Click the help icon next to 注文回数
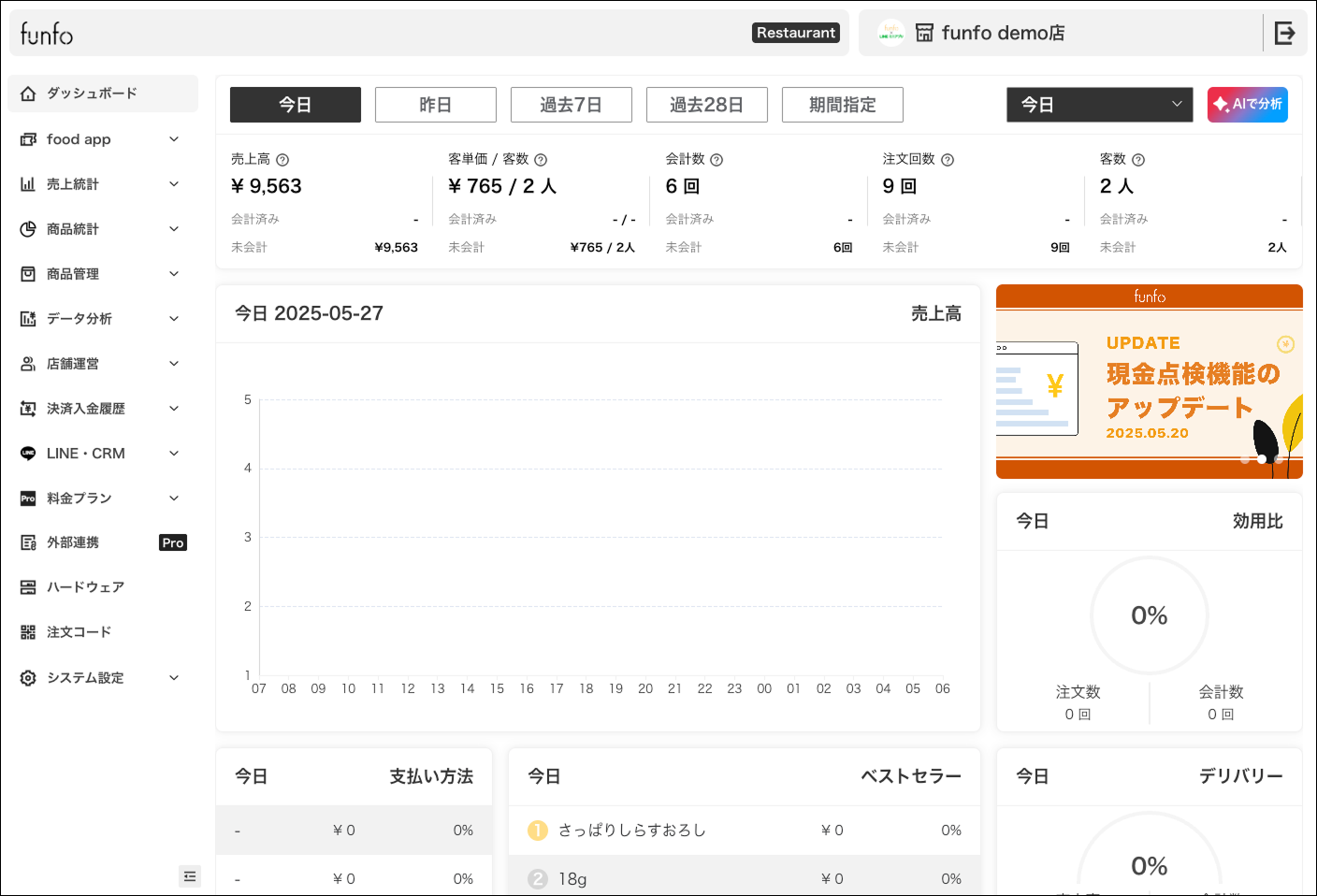This screenshot has height=896, width=1317. [x=948, y=160]
